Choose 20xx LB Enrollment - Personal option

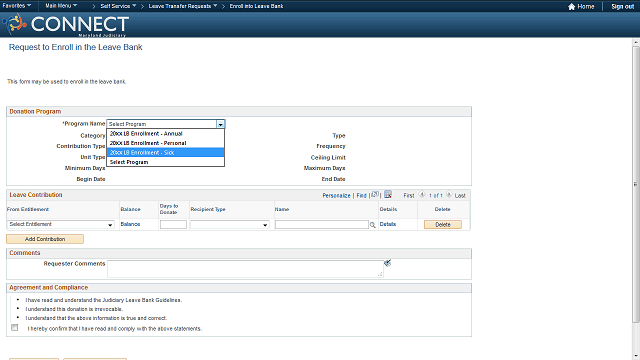tap(165, 143)
